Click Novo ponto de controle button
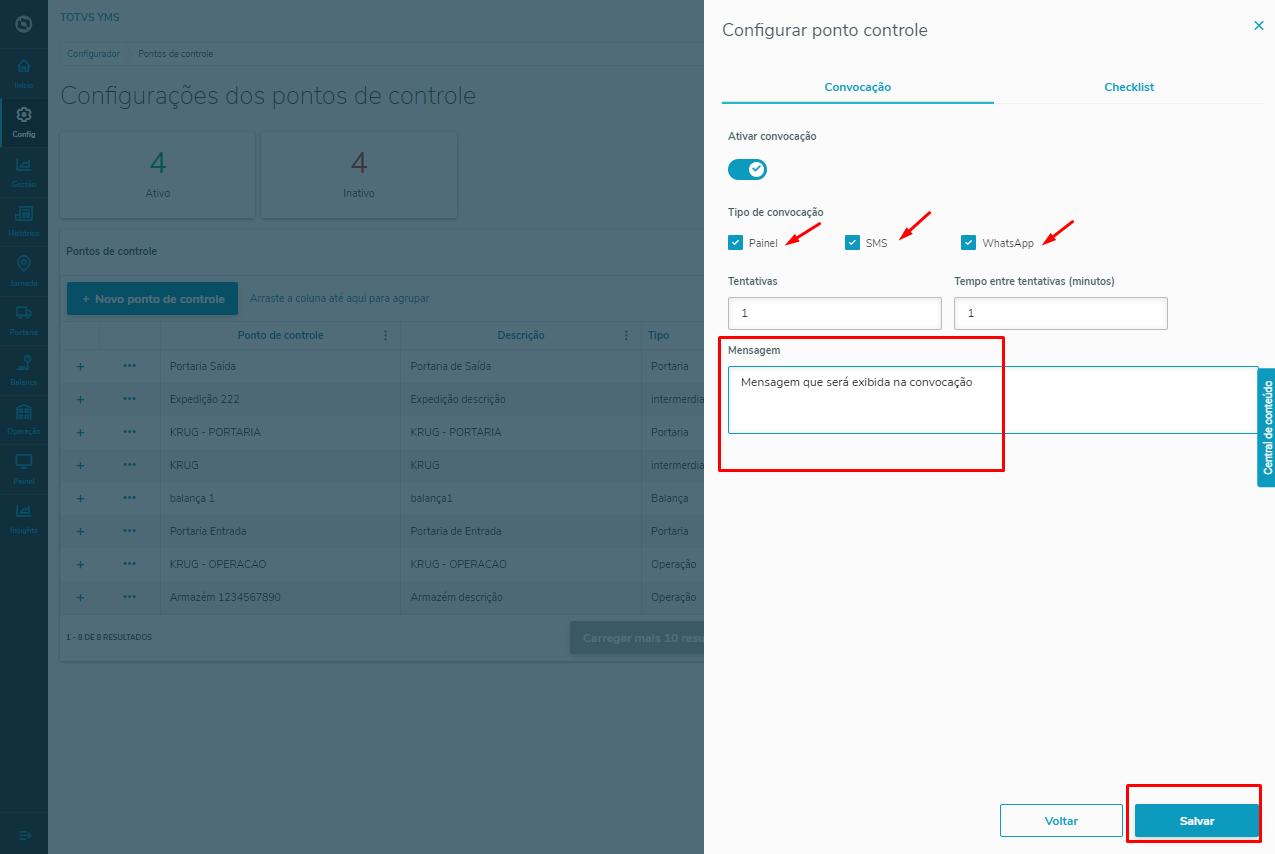 pyautogui.click(x=152, y=299)
